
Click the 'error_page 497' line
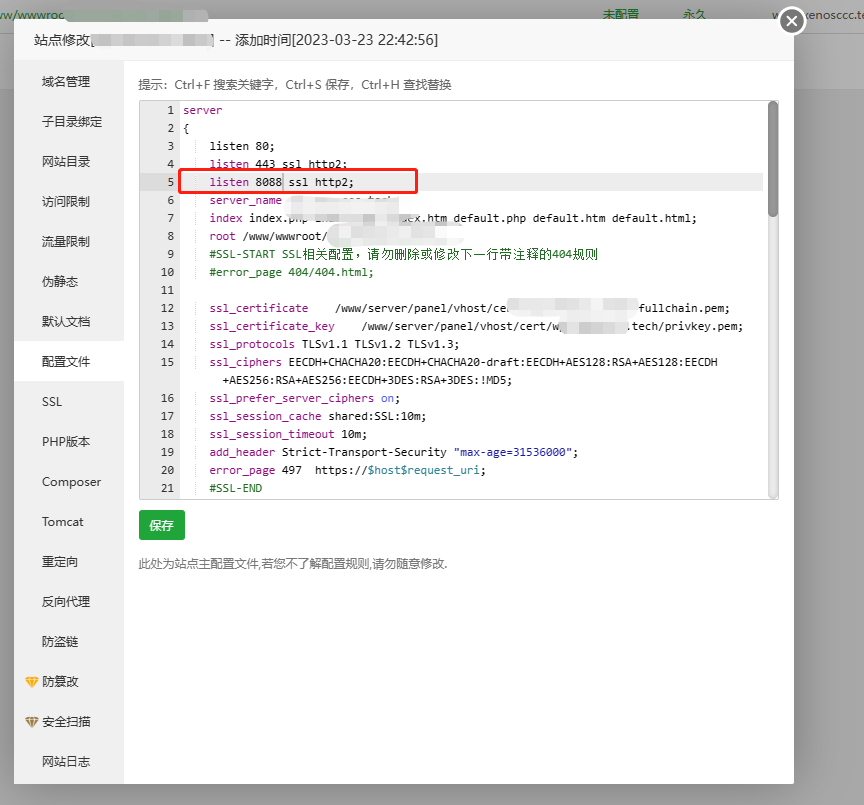click(347, 470)
